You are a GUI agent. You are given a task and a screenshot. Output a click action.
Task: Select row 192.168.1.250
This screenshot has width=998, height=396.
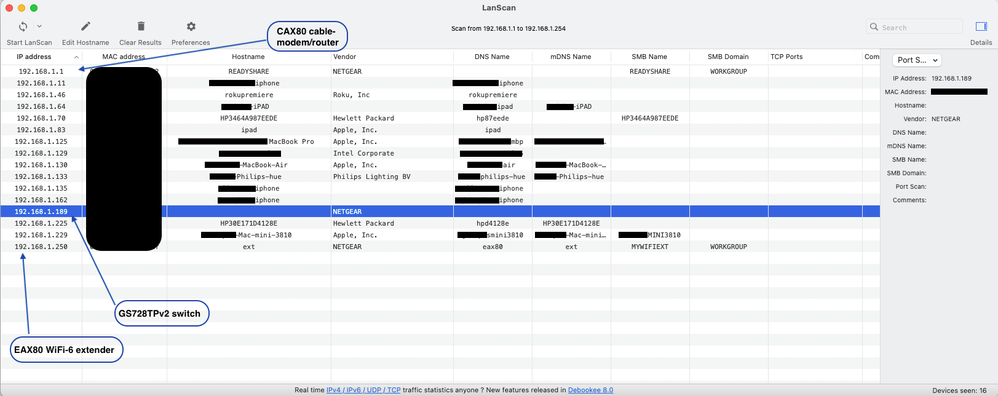440,246
